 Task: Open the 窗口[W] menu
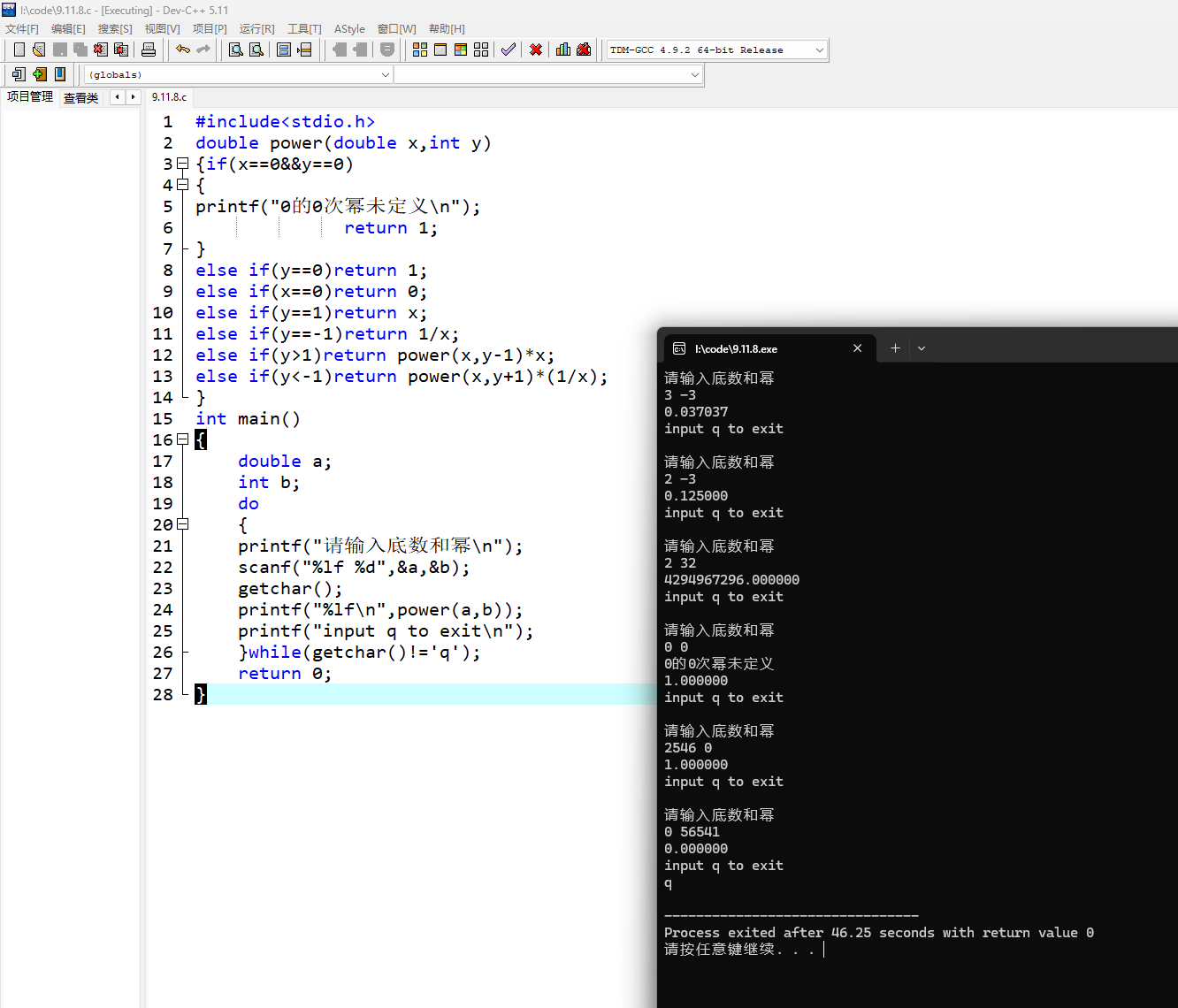pos(397,29)
